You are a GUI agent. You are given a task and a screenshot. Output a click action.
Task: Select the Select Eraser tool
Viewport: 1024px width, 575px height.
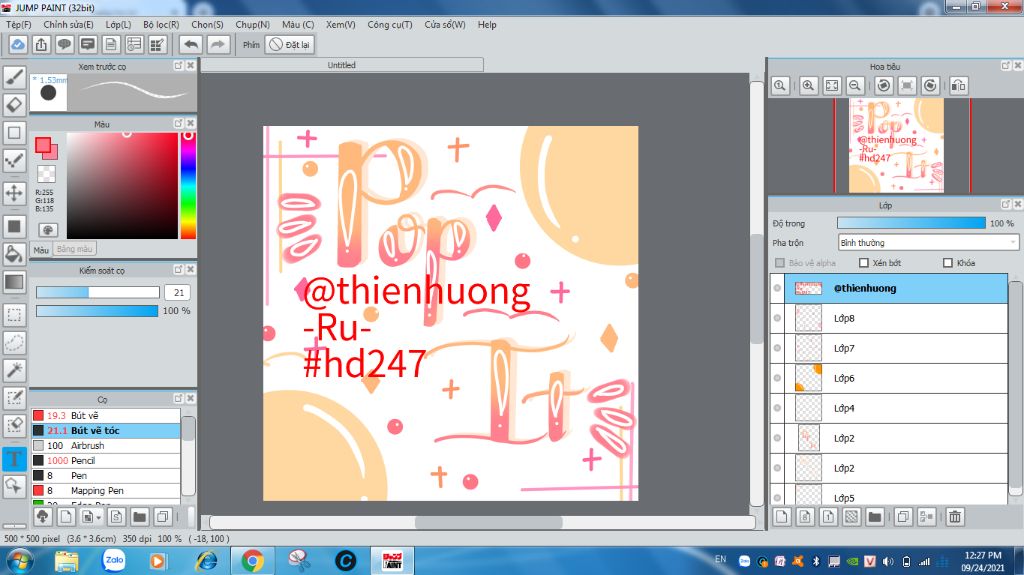pyautogui.click(x=14, y=425)
